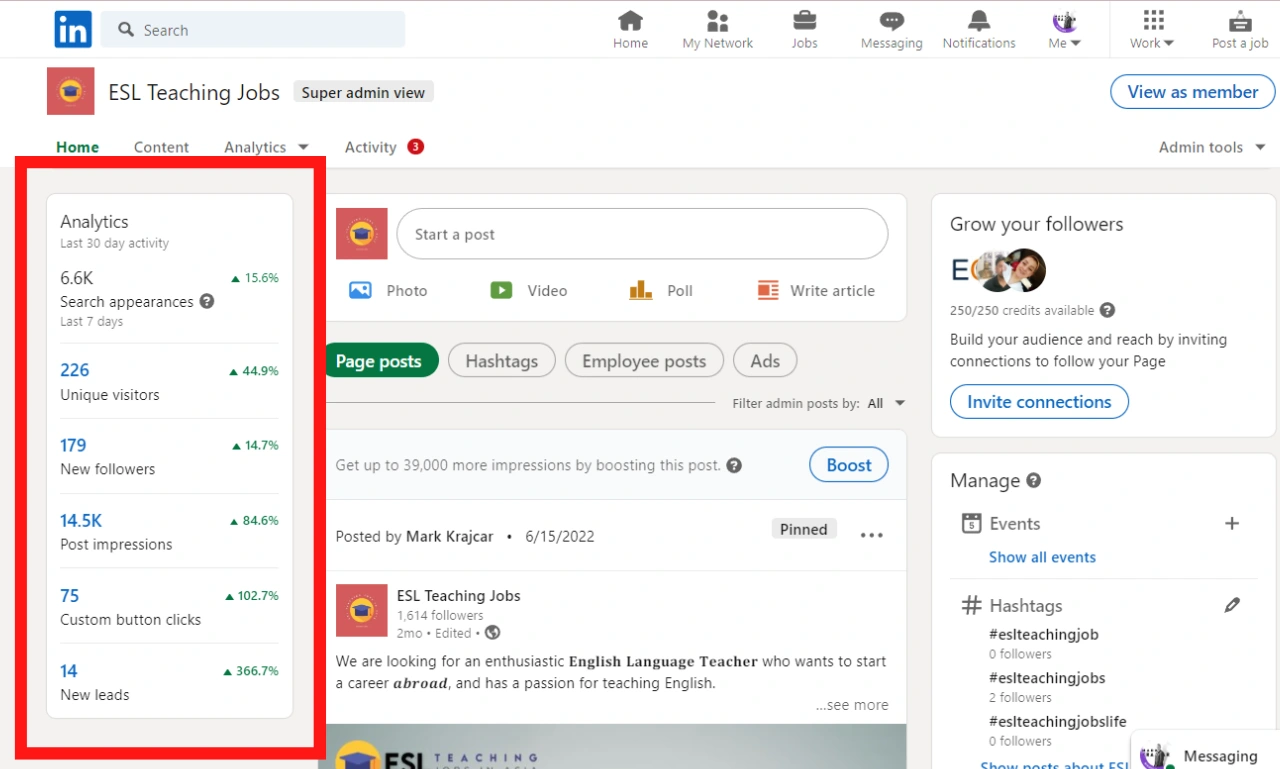Open the Activity tab
This screenshot has width=1280, height=769.
(384, 147)
